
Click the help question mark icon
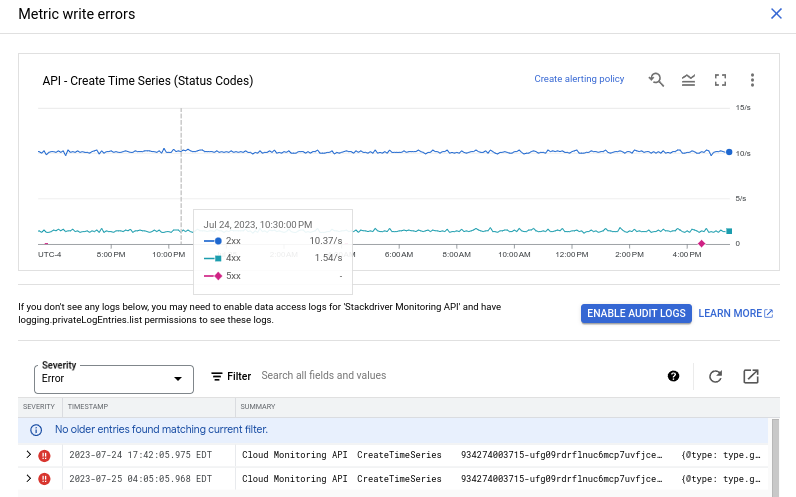tap(673, 376)
